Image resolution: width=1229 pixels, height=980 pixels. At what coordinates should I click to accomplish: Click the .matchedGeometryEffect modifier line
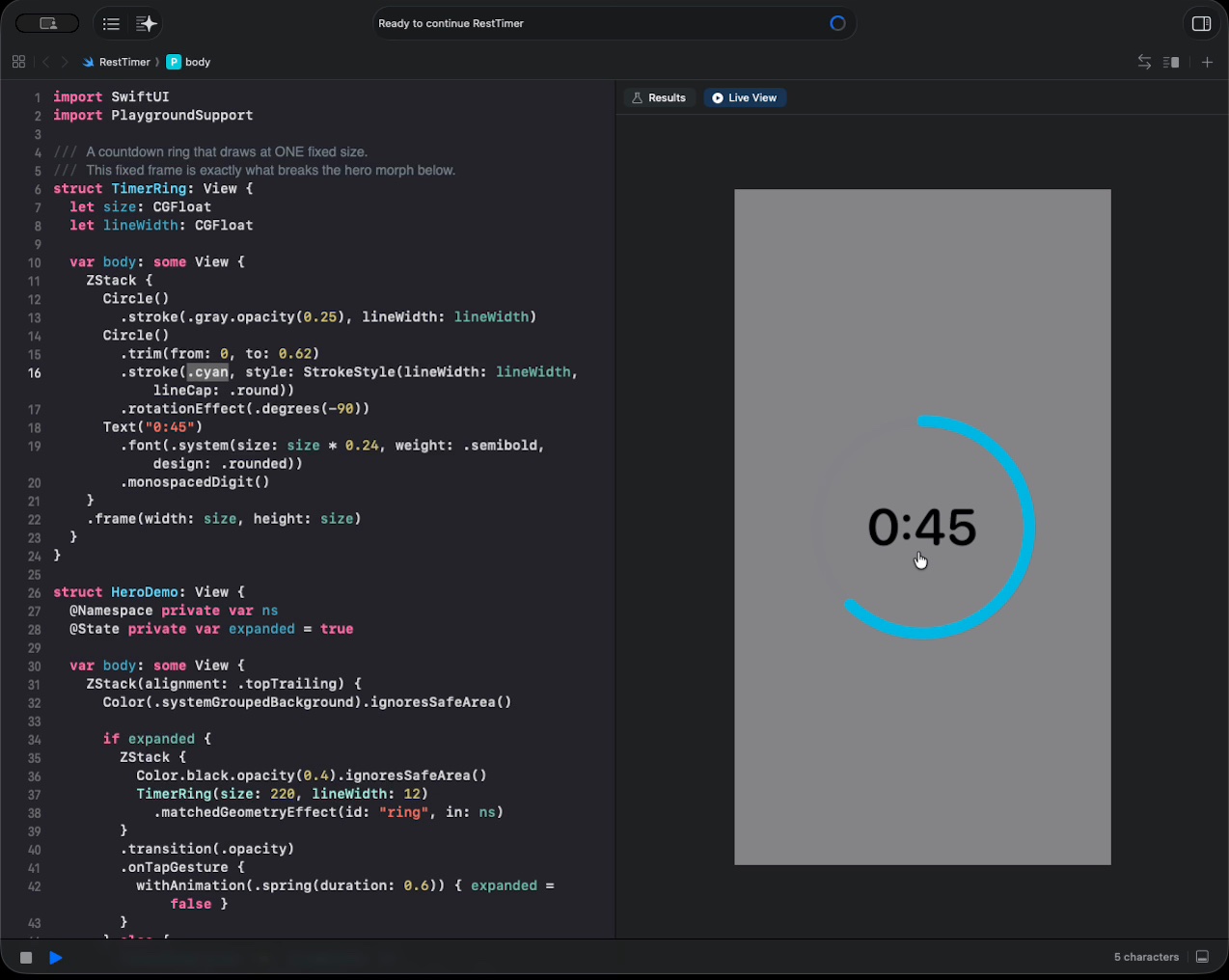328,812
